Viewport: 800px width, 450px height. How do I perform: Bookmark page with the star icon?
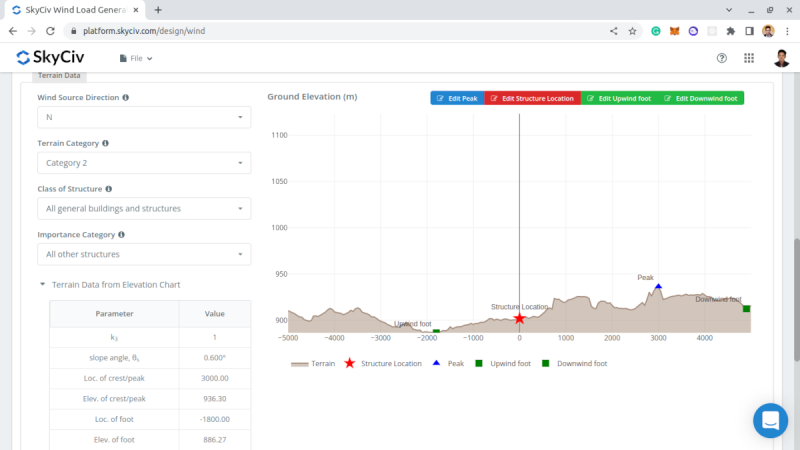(632, 31)
